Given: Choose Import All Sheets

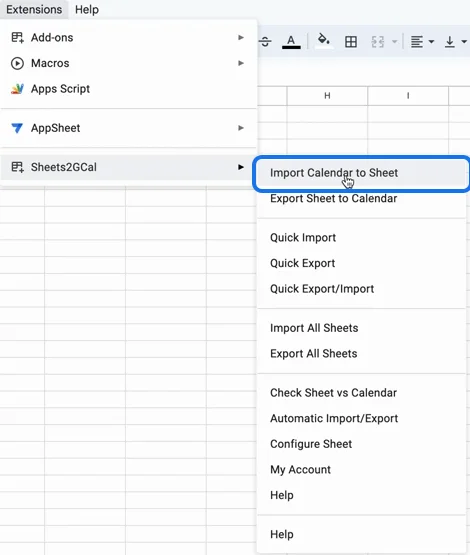Looking at the screenshot, I should pos(361,328).
